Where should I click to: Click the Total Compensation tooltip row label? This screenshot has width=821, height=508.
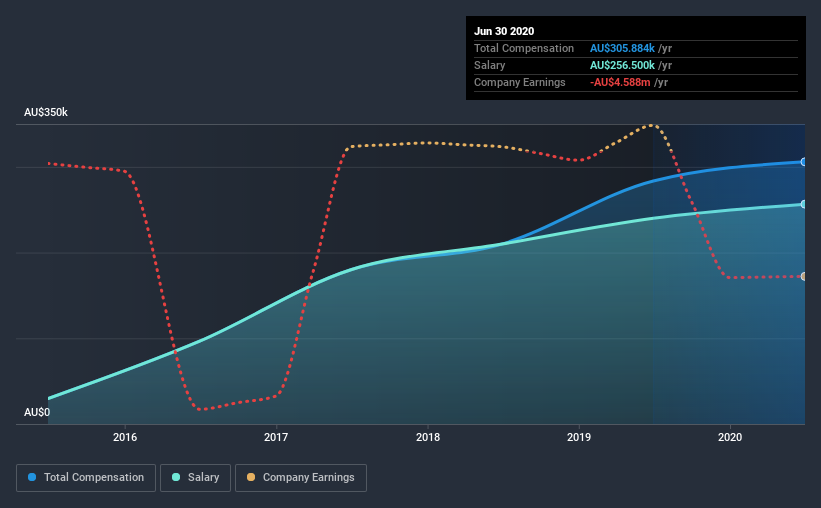524,48
